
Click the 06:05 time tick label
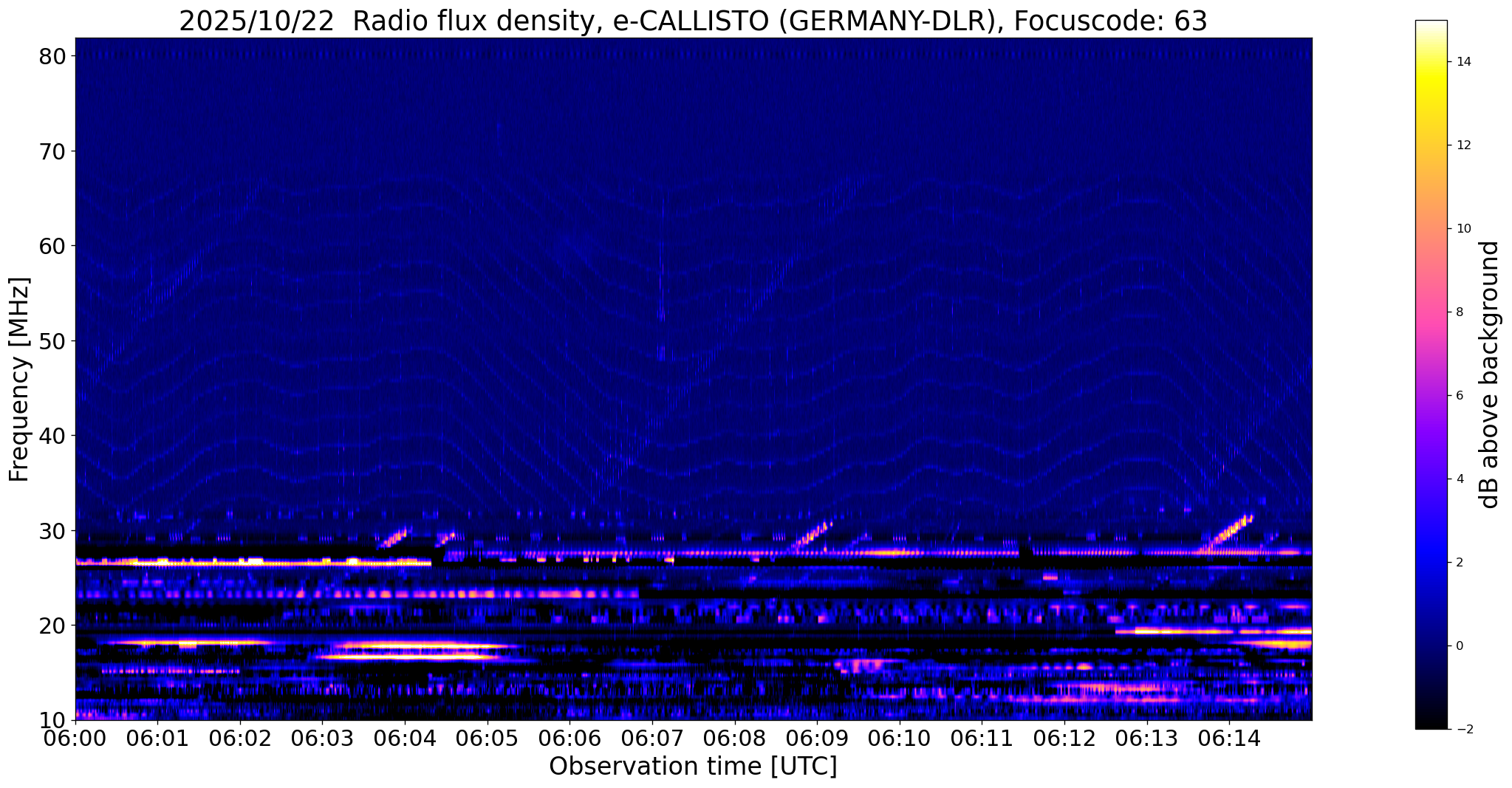click(x=488, y=737)
